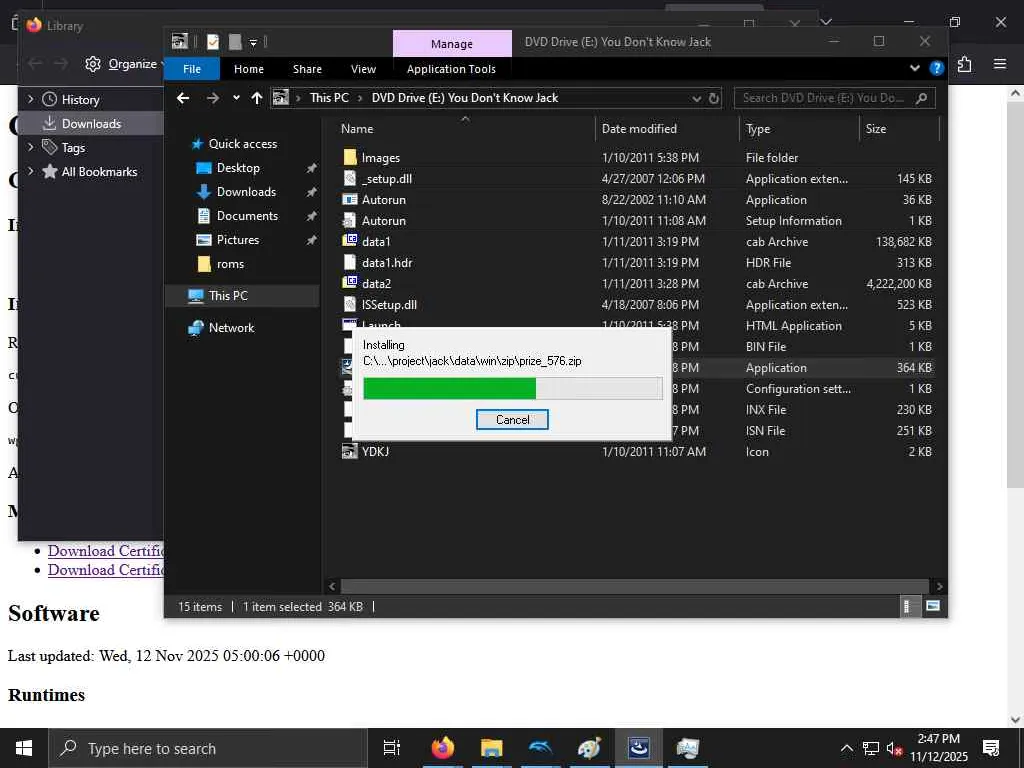Viewport: 1024px width, 768px height.
Task: Collapse the Explorer ribbon chevron
Action: pos(914,68)
